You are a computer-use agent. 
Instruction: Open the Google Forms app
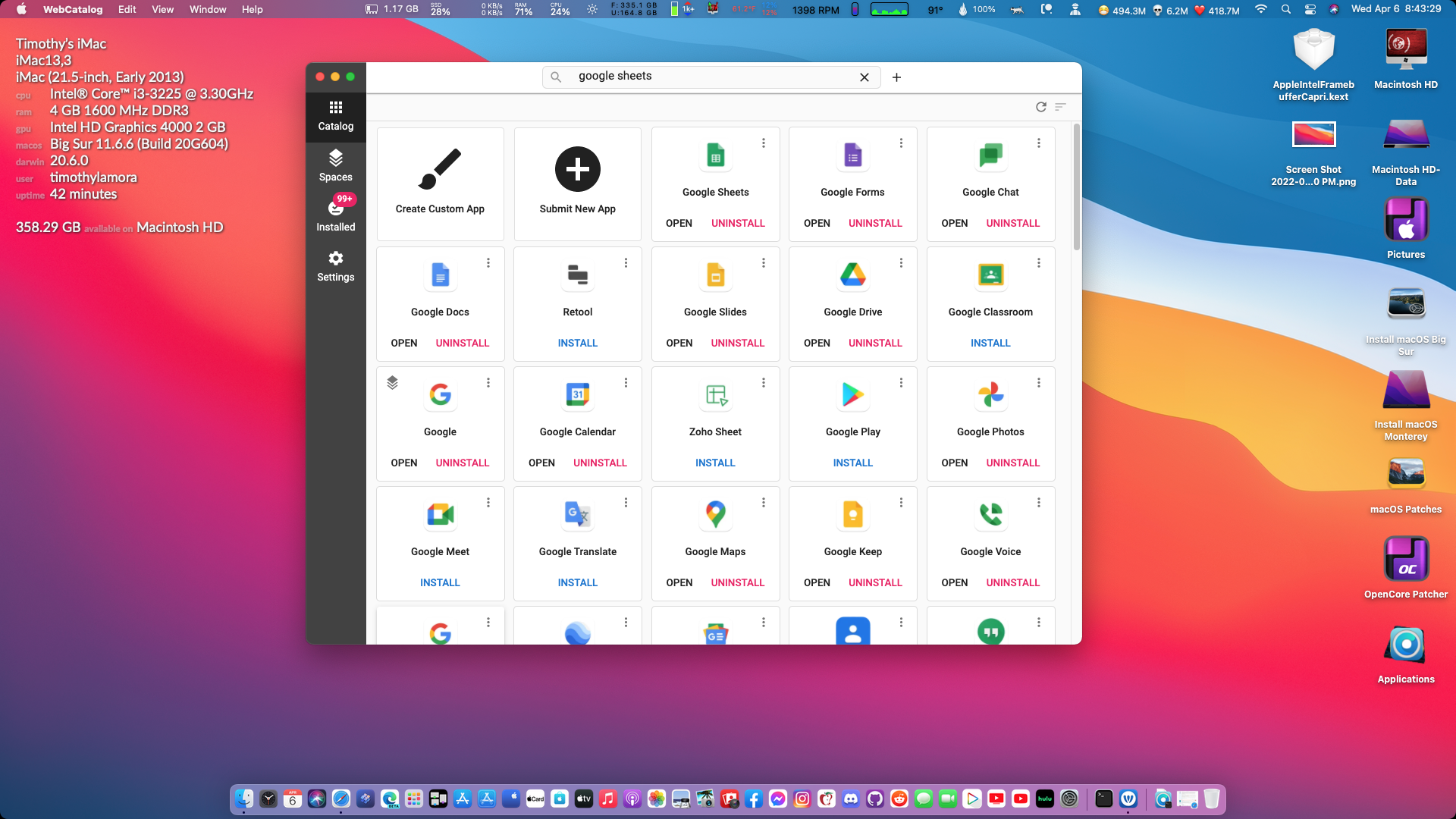point(817,223)
